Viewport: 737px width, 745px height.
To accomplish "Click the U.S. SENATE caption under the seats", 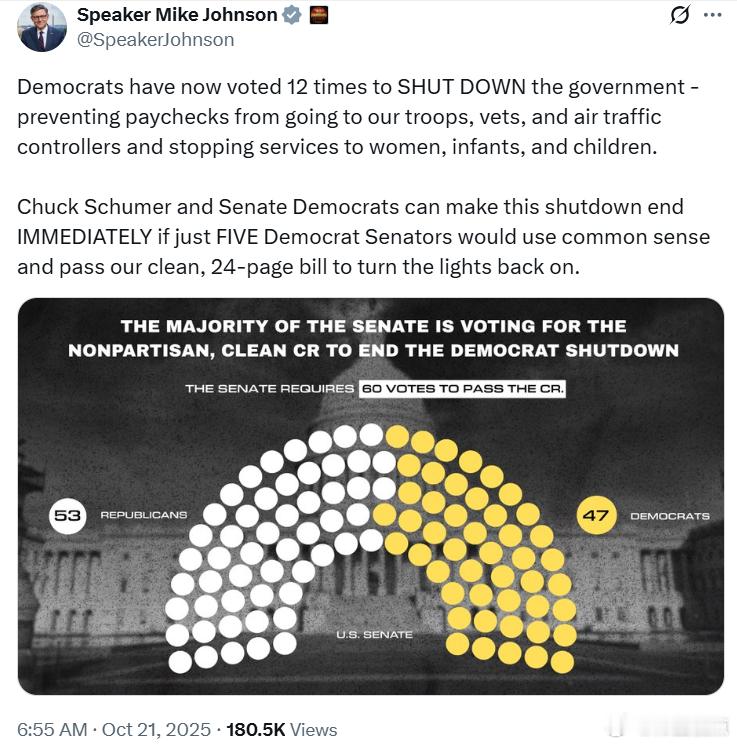I will tap(374, 635).
